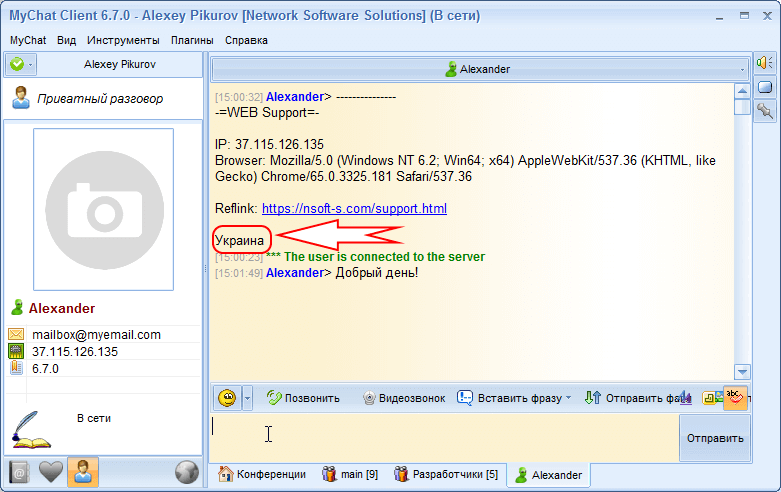Click the gray heart favorites icon

tap(51, 472)
